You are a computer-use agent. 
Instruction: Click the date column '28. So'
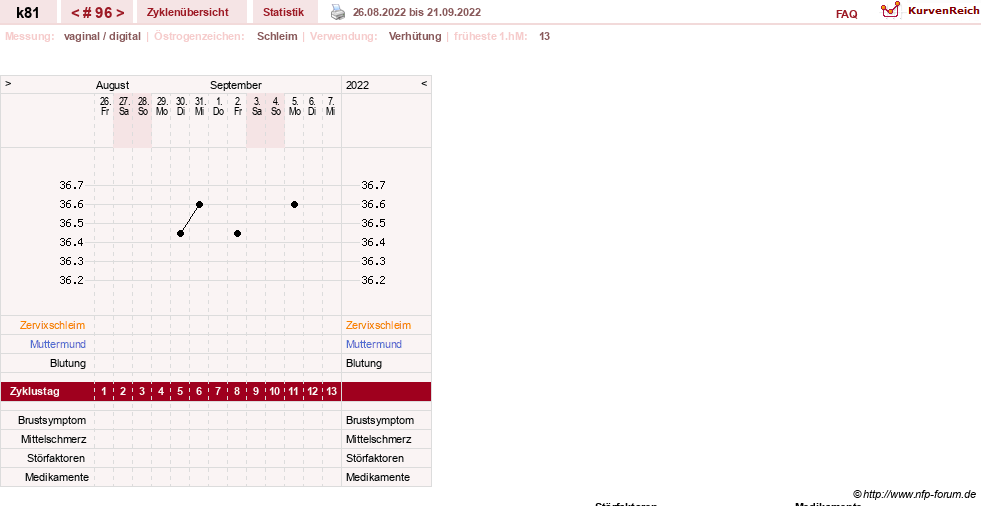coord(143,106)
